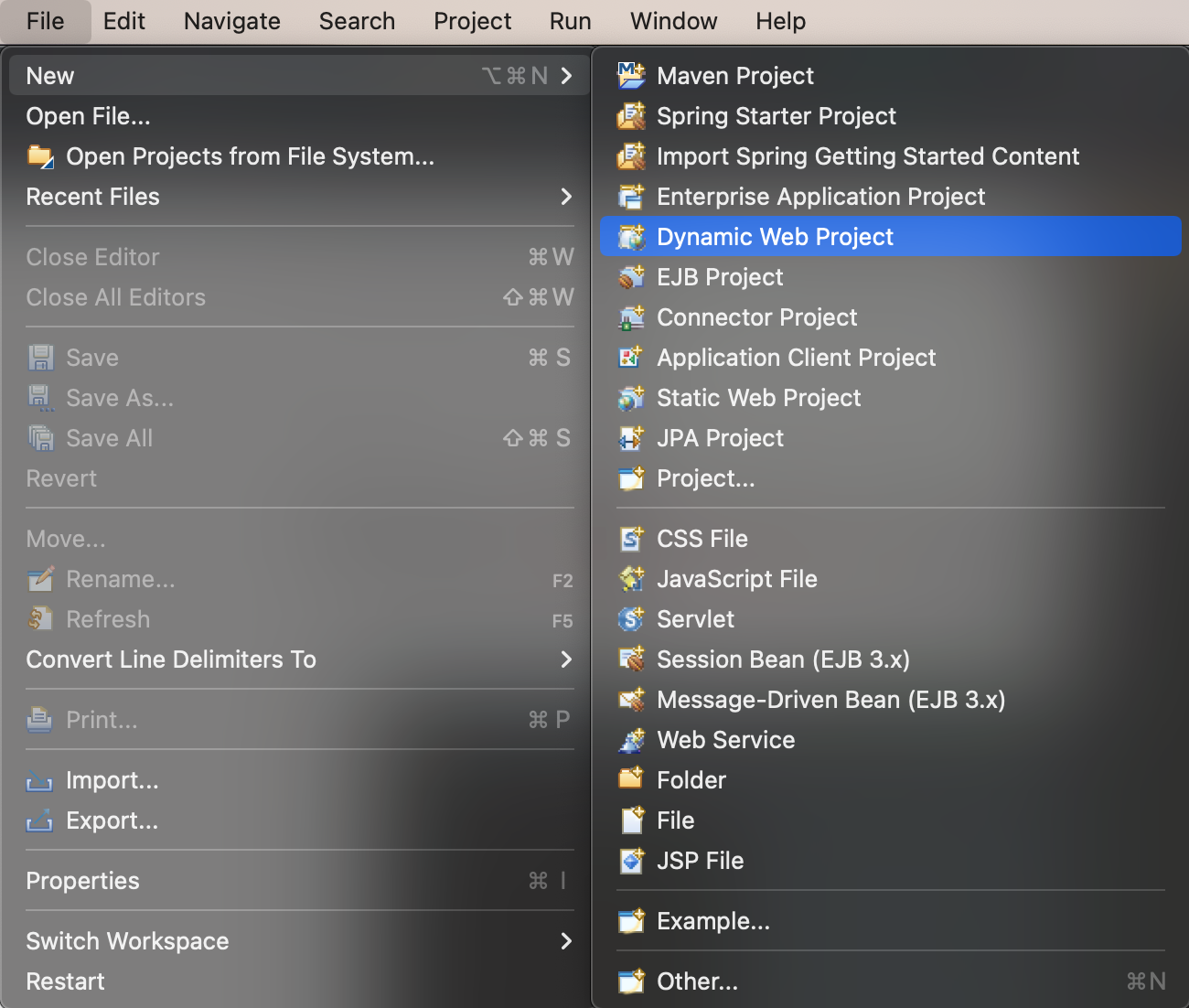Click the Export... tray icon
Image resolution: width=1189 pixels, height=1008 pixels.
[39, 820]
